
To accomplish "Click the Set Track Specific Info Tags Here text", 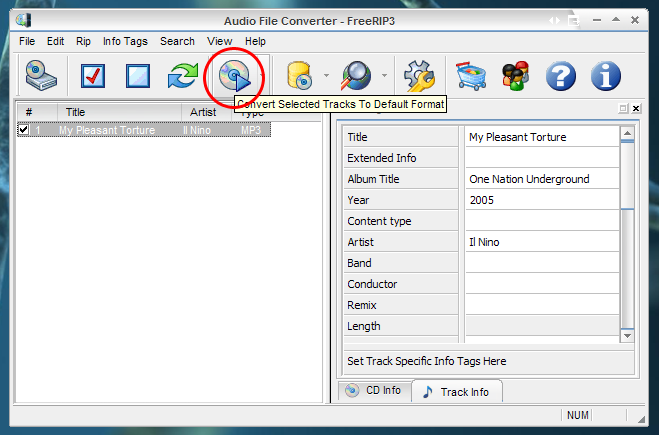I will (x=427, y=361).
